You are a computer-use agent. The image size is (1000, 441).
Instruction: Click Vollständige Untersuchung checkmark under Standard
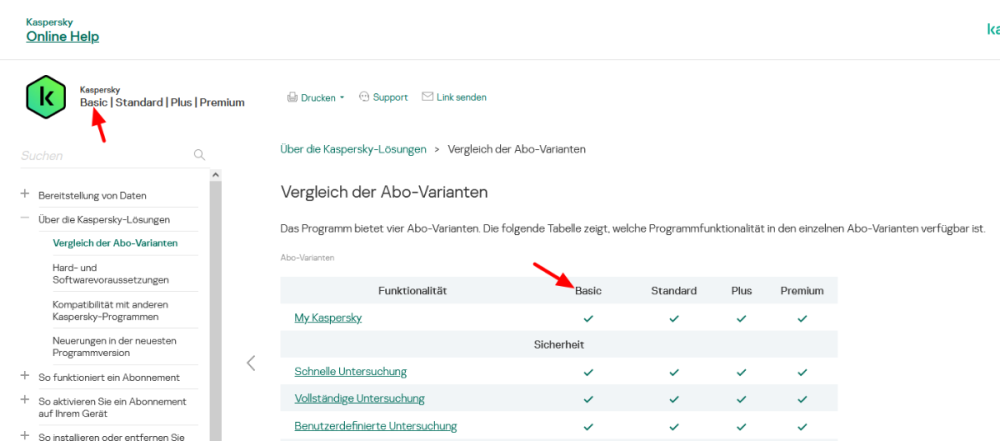(673, 400)
